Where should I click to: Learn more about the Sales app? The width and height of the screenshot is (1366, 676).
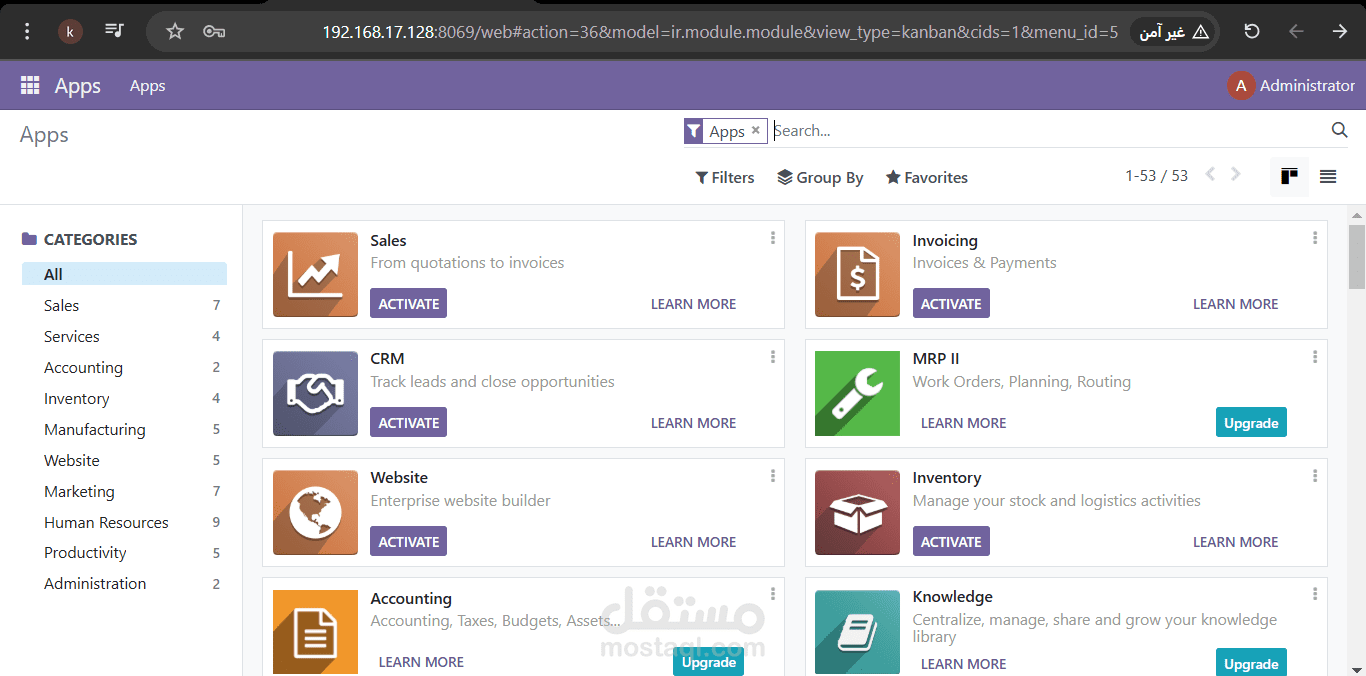pos(693,304)
